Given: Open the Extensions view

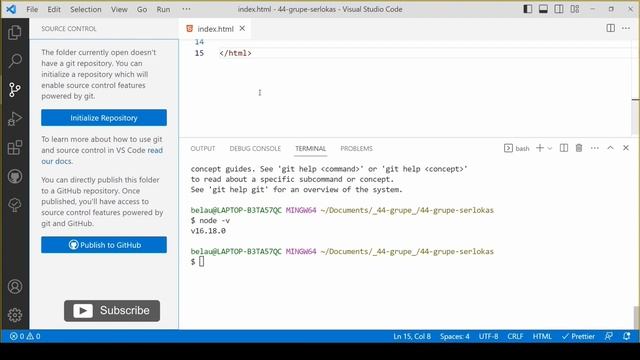Looking at the screenshot, I should point(15,147).
